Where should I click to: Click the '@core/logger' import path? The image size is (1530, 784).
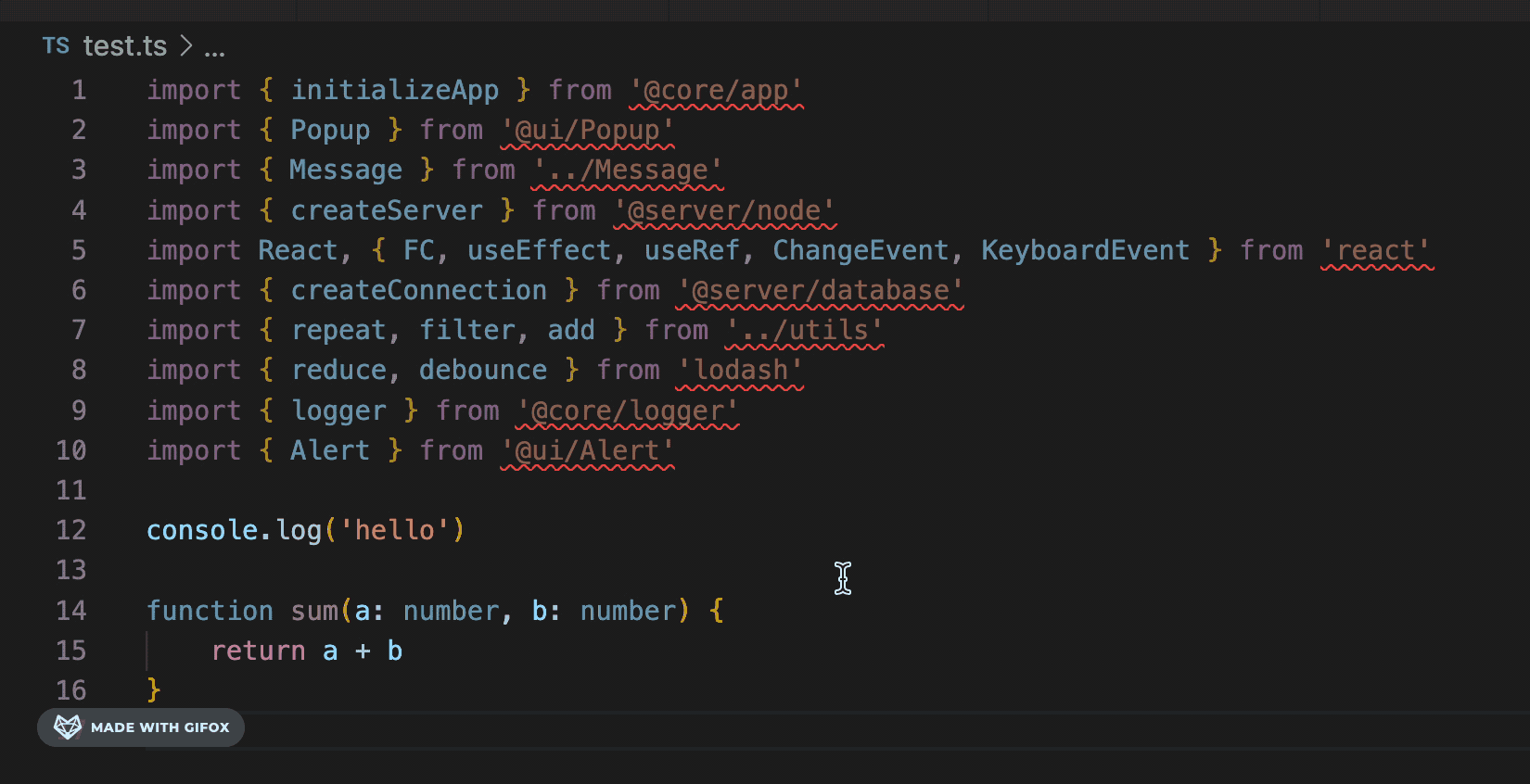coord(627,411)
